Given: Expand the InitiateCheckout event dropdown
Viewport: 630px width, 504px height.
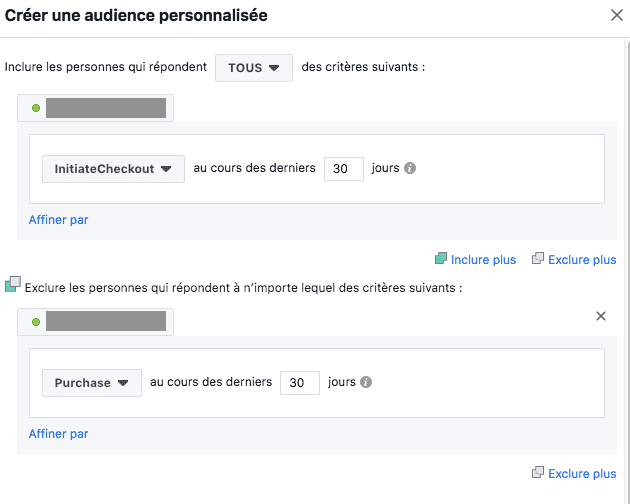Looking at the screenshot, I should 113,169.
